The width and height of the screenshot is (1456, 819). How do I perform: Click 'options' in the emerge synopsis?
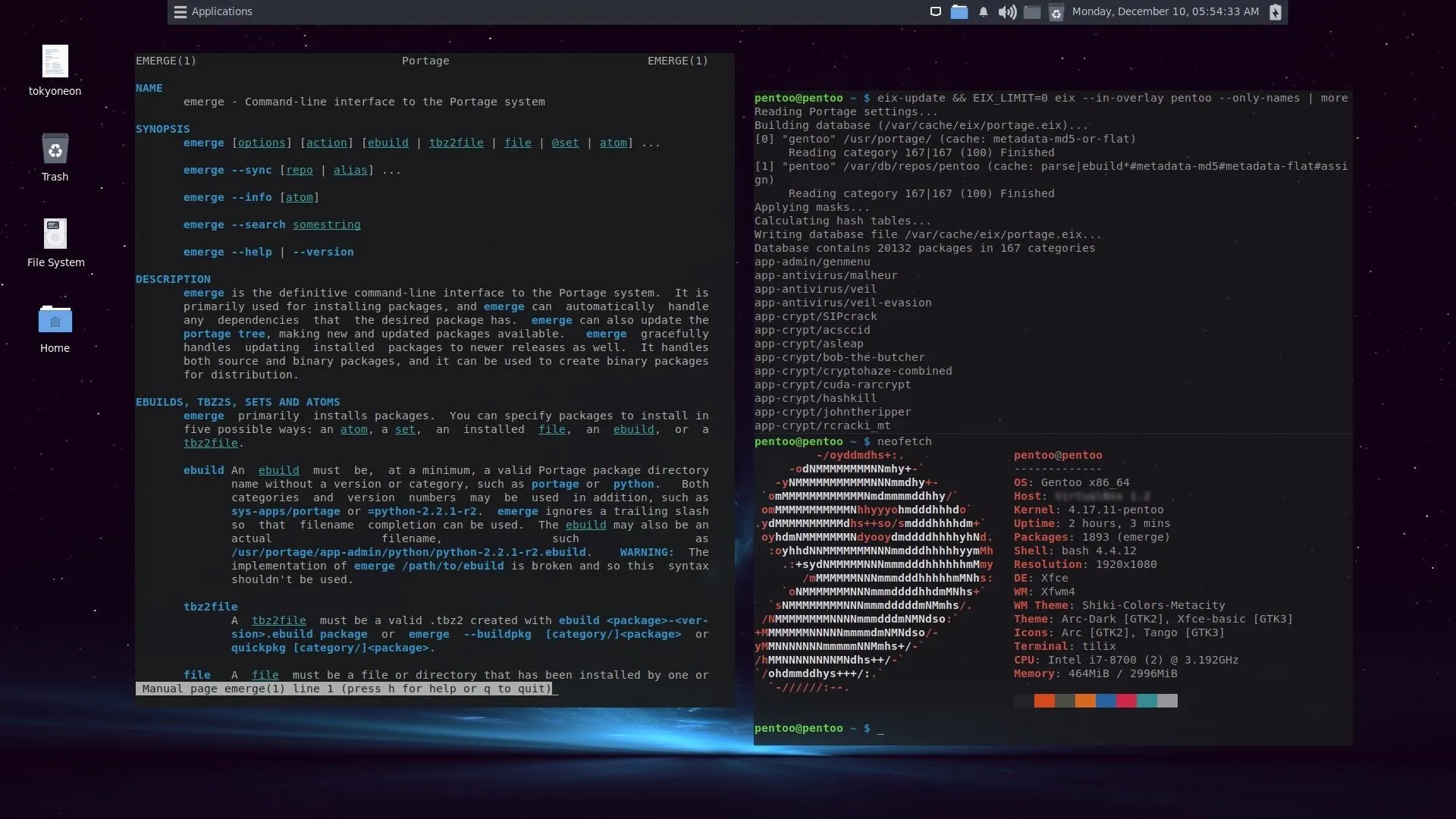(x=262, y=143)
